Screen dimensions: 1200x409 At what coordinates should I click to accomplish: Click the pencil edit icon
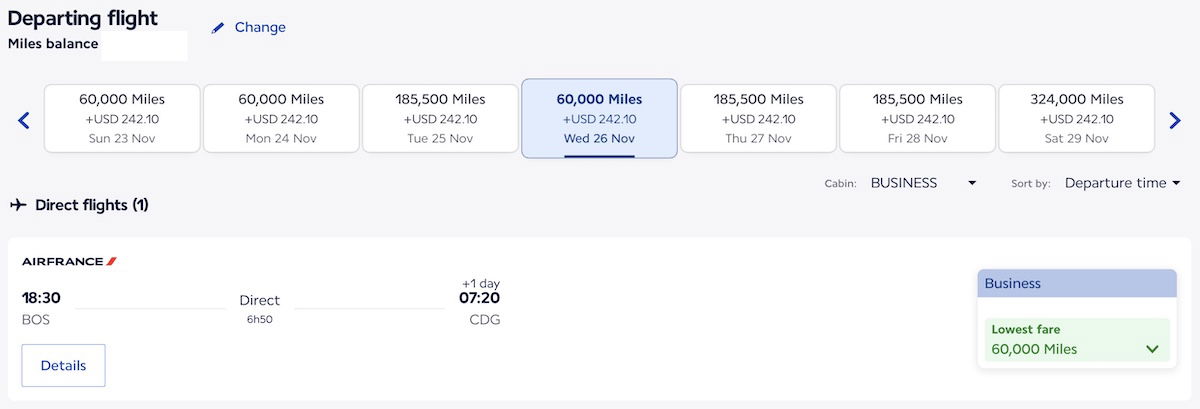point(218,28)
